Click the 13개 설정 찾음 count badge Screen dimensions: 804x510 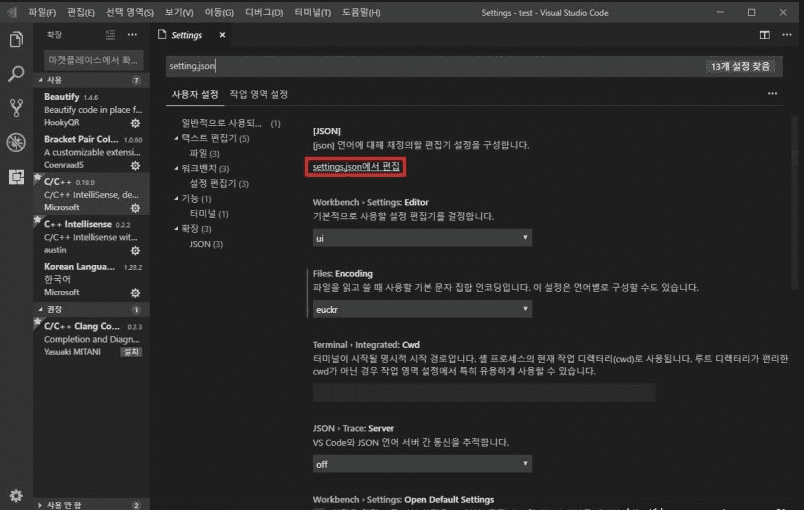(740, 67)
